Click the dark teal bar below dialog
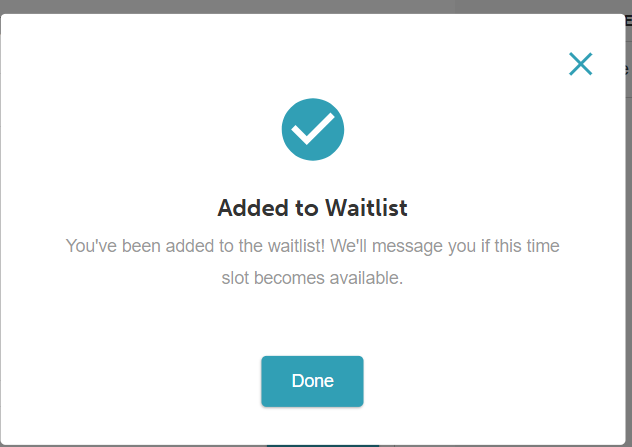The height and width of the screenshot is (447, 632). (x=322, y=446)
